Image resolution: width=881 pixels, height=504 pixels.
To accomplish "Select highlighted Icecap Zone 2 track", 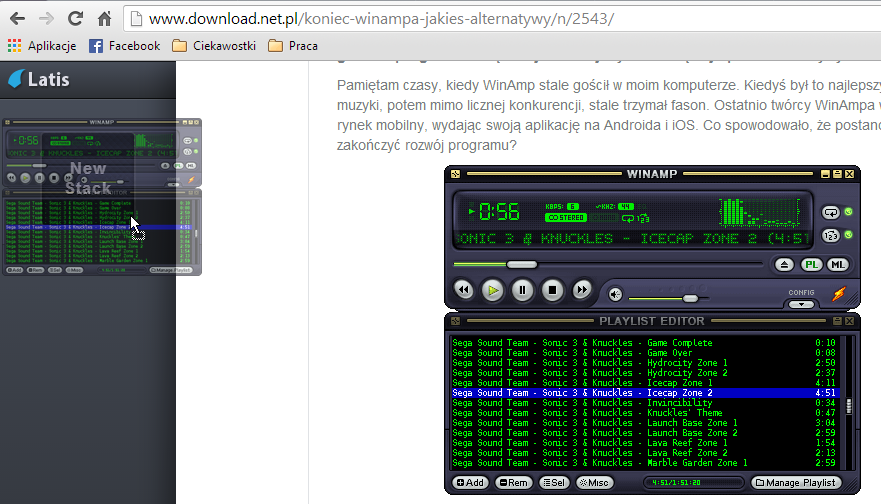I will tap(644, 393).
